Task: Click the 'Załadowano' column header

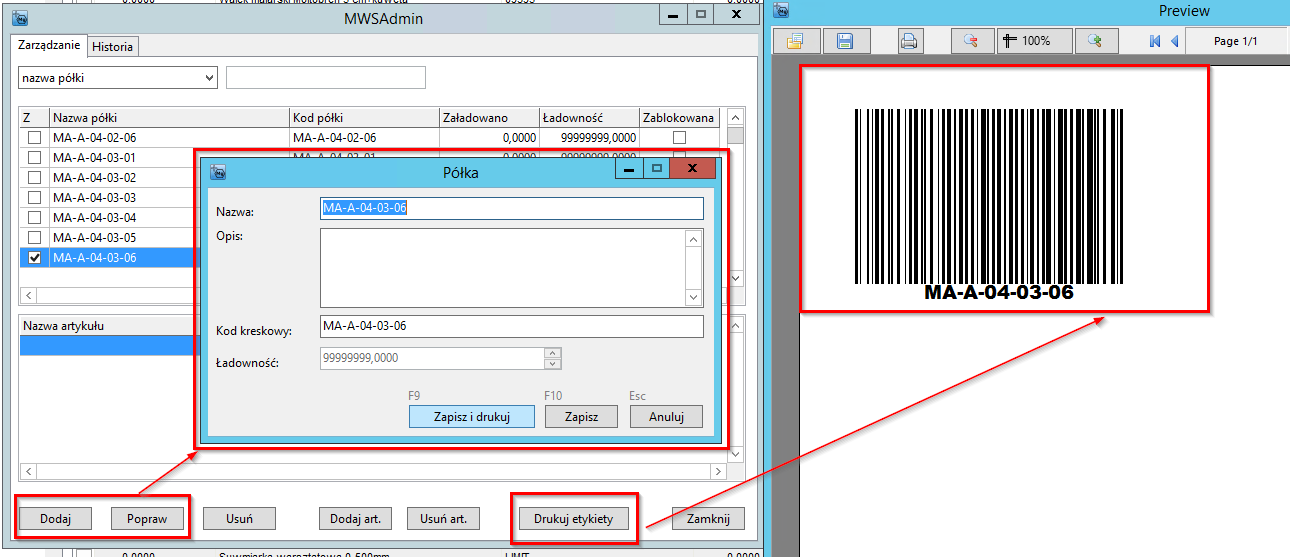Action: (x=489, y=118)
